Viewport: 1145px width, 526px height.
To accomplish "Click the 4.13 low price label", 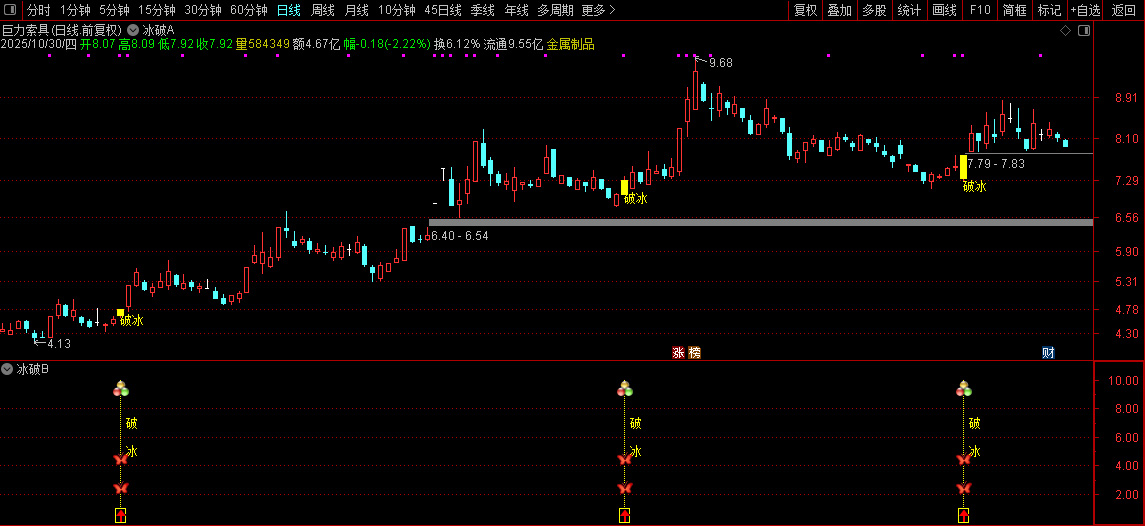I will [x=58, y=343].
